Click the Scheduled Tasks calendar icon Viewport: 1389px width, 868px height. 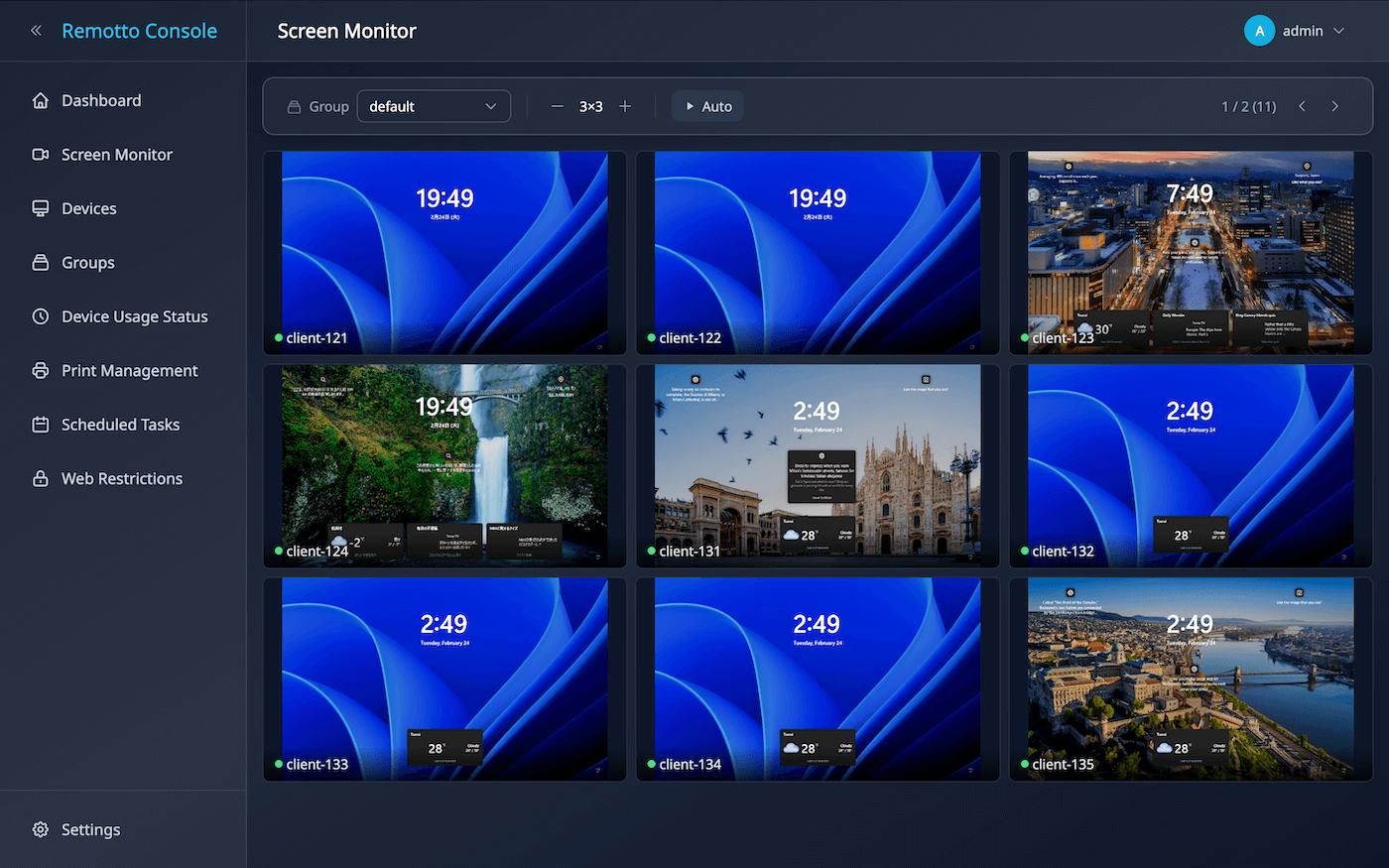coord(41,425)
